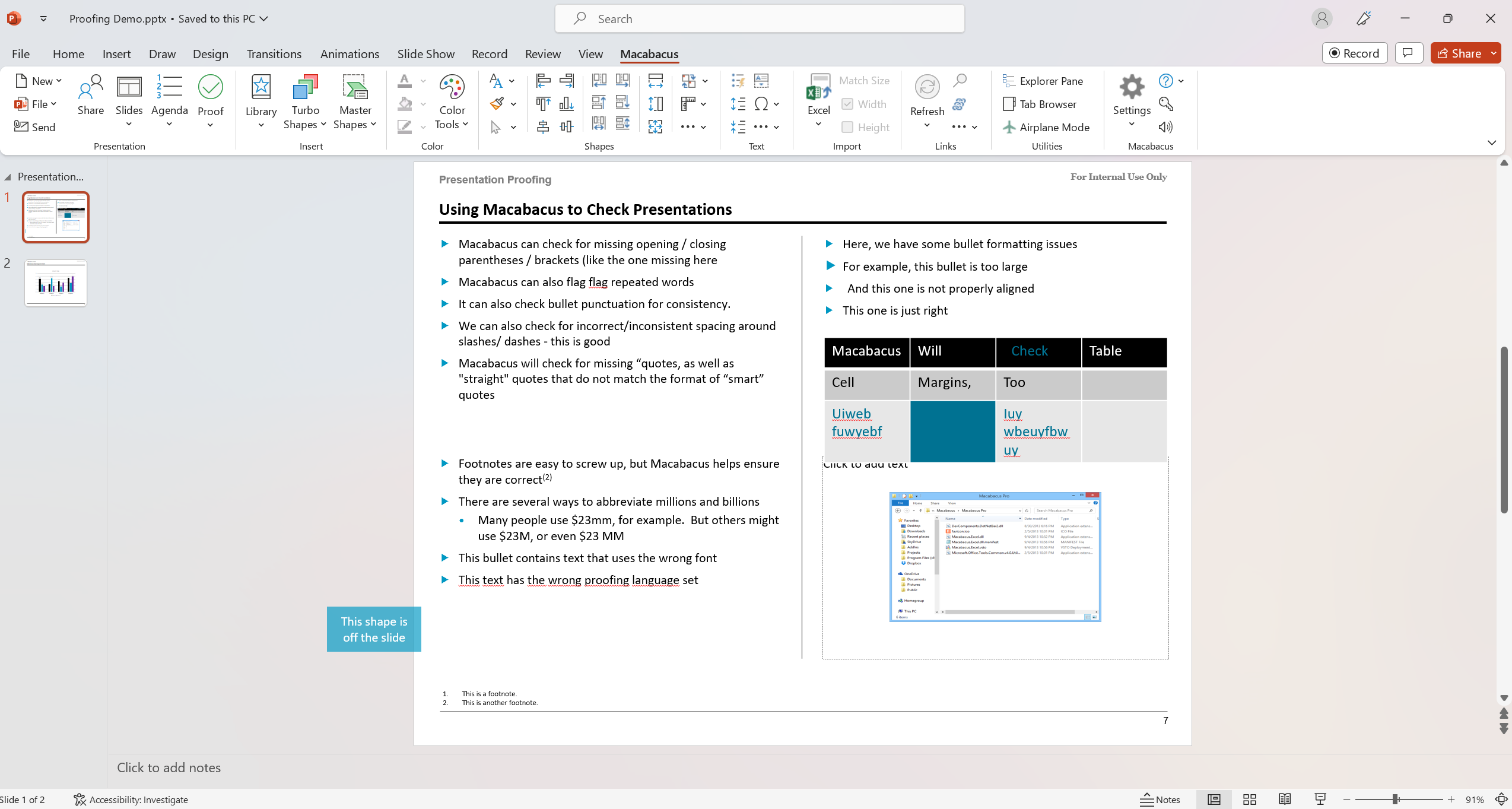The image size is (1512, 809).
Task: Select slide 2 thumbnail
Action: 56,283
